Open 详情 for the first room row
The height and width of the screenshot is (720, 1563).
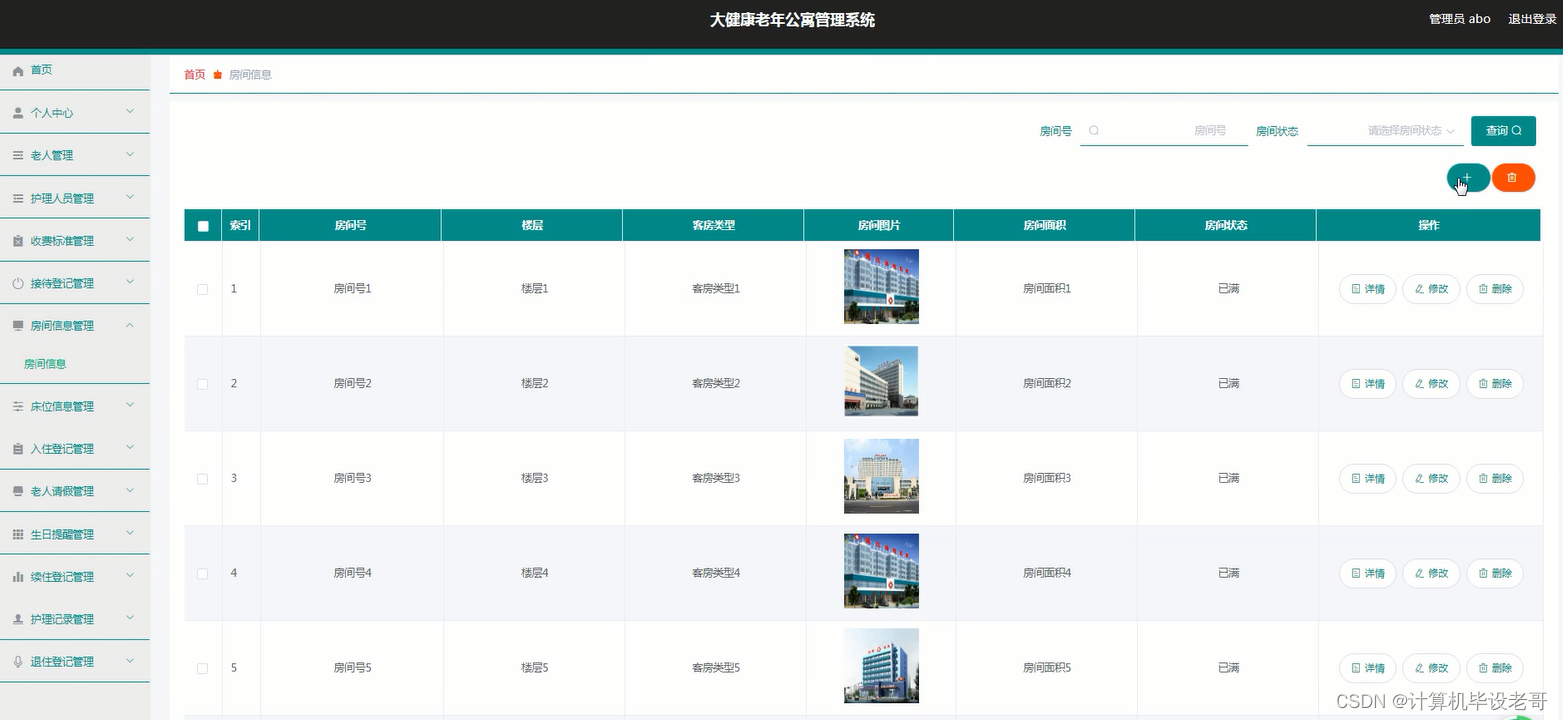click(x=1366, y=288)
